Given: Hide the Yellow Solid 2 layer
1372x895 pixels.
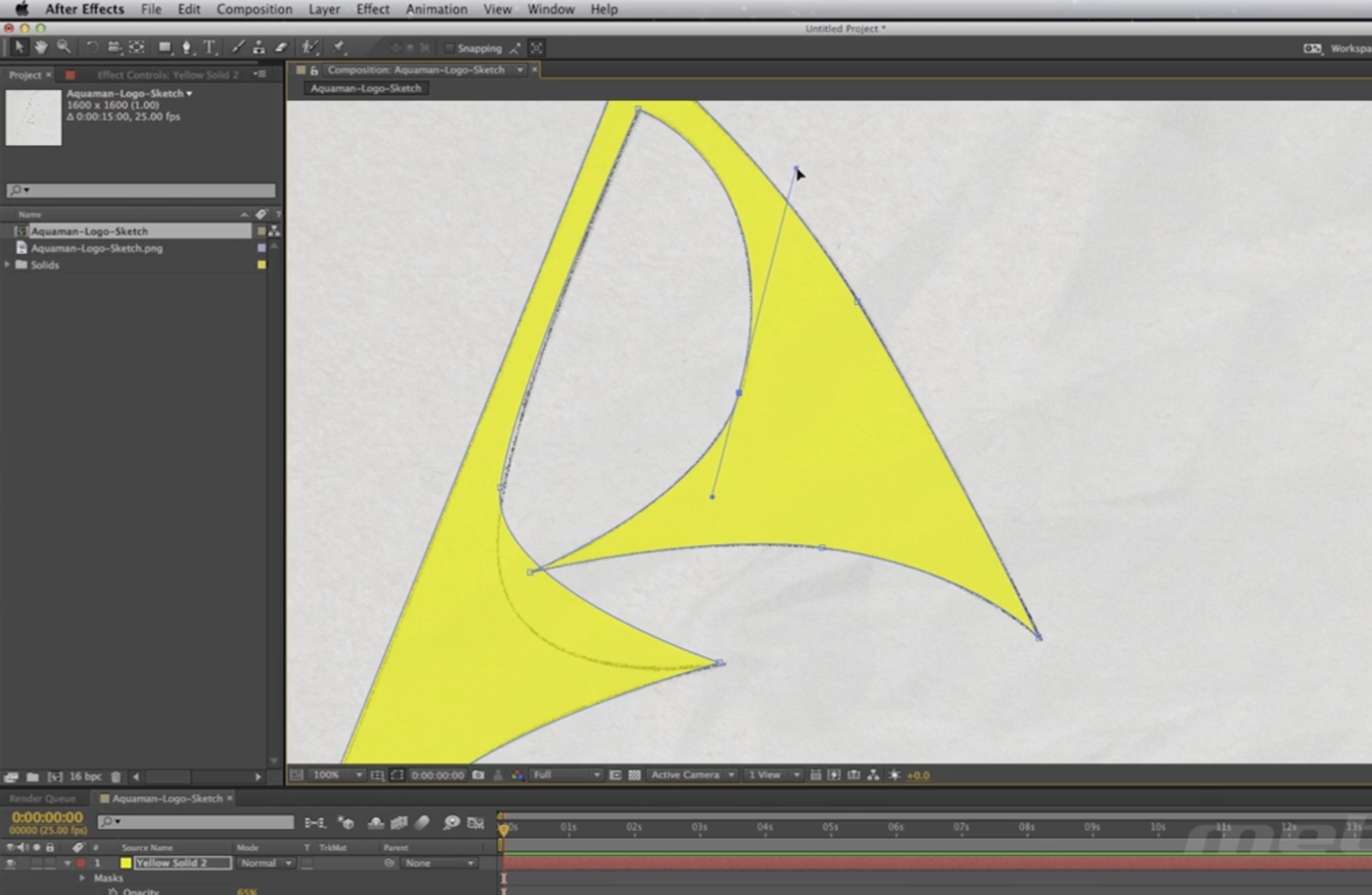Looking at the screenshot, I should click(x=11, y=863).
